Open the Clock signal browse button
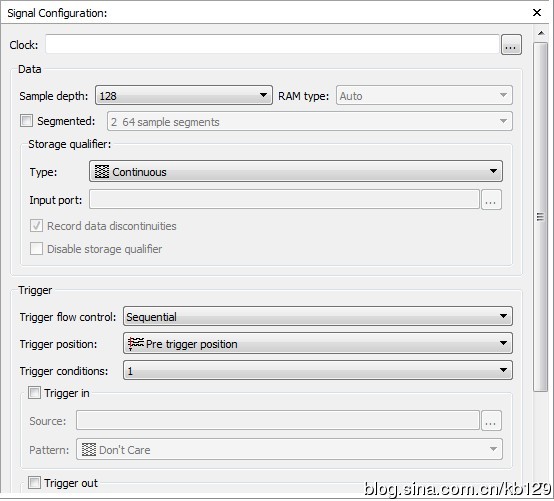This screenshot has height=501, width=554. pos(511,45)
